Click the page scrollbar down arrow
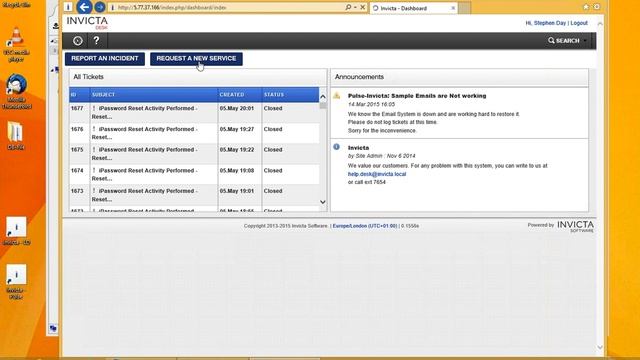Viewport: 640px width, 360px height. point(600,347)
